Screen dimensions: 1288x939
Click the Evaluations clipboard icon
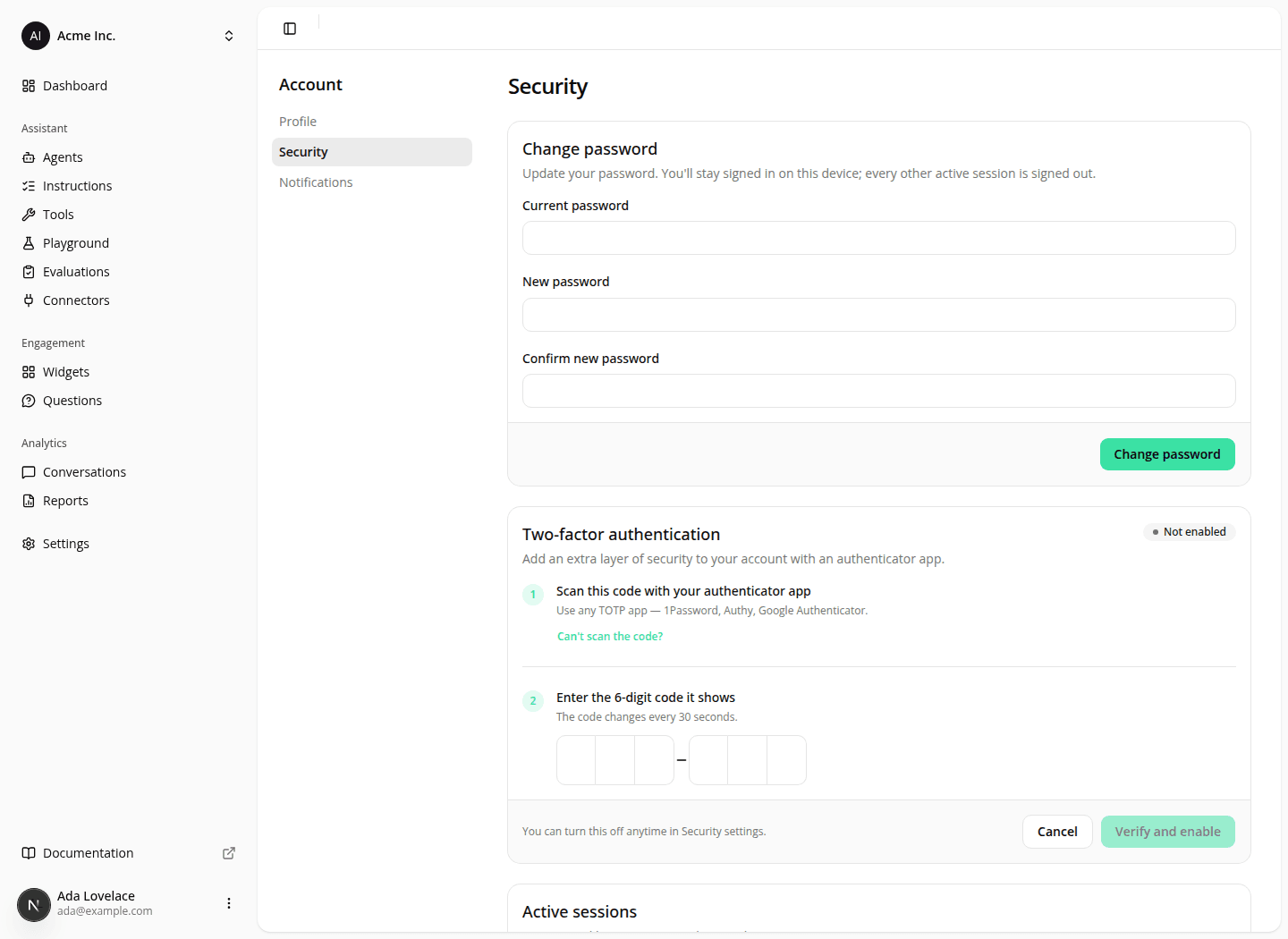coord(29,272)
